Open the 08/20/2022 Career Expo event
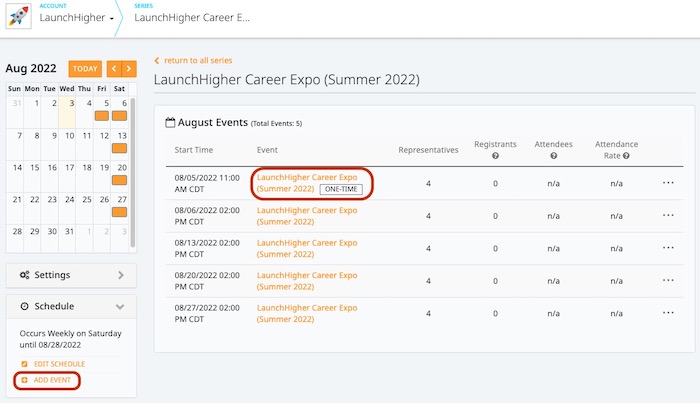The image size is (700, 403). pos(307,281)
